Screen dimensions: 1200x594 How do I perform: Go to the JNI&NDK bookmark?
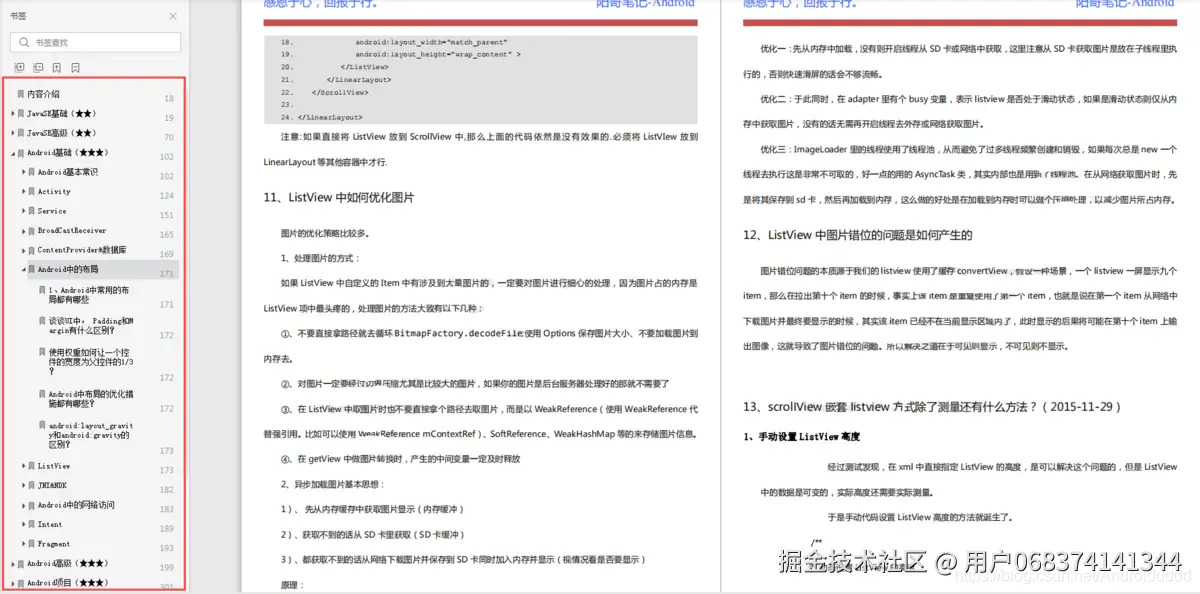pos(50,485)
